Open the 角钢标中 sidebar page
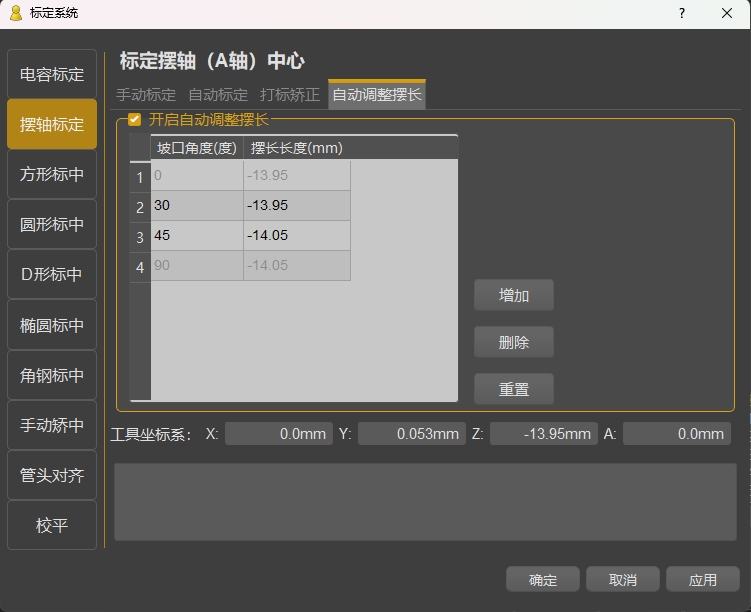751x612 pixels. [52, 375]
